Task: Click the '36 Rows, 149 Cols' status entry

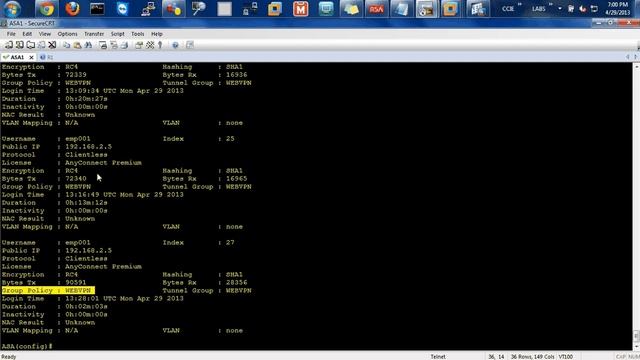Action: tap(532, 356)
